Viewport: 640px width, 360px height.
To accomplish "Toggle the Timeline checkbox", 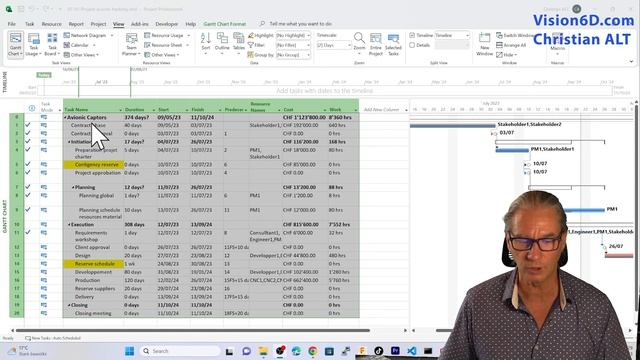I will tap(412, 36).
